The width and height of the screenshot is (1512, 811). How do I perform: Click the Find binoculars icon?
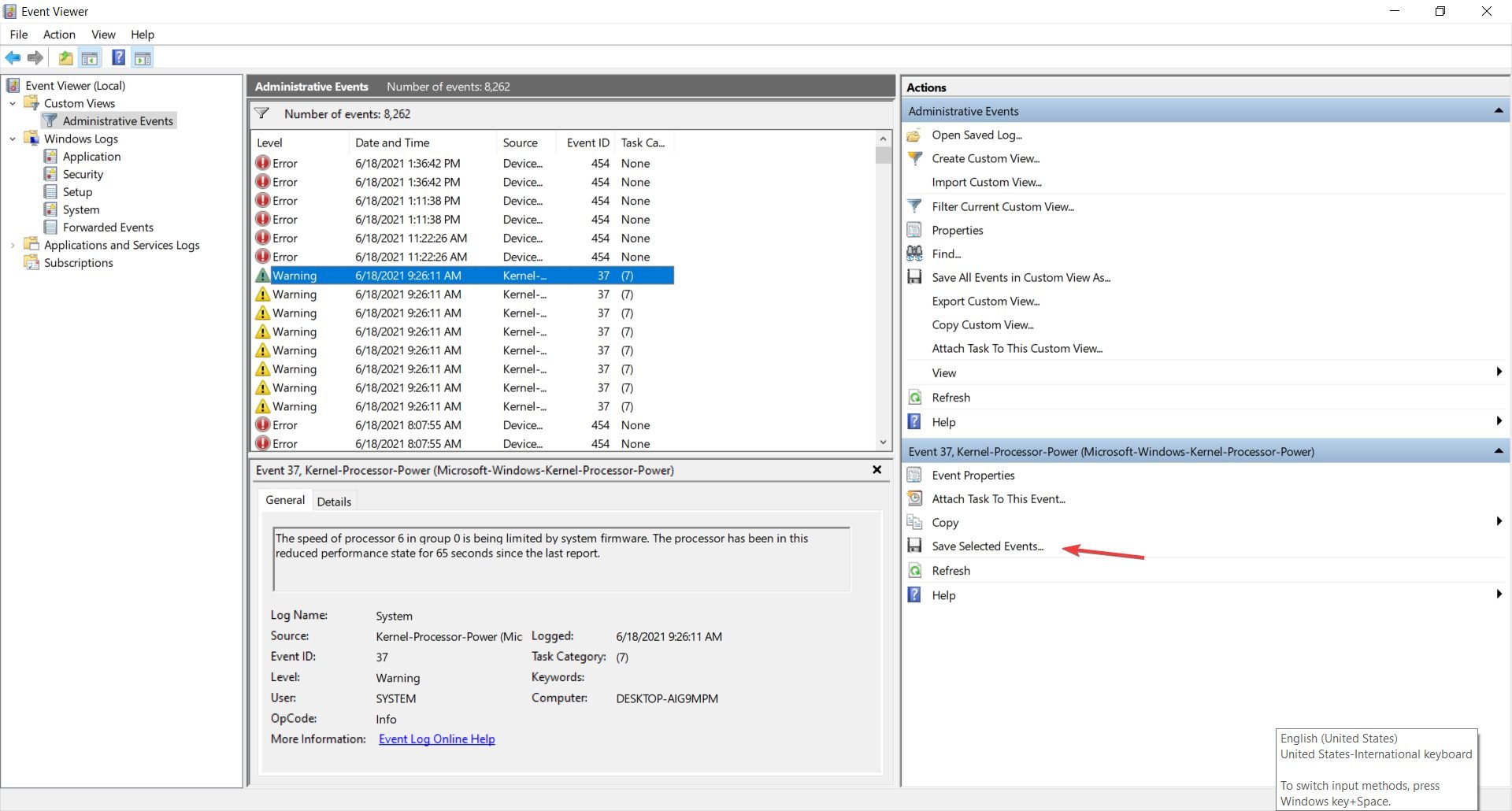click(914, 254)
